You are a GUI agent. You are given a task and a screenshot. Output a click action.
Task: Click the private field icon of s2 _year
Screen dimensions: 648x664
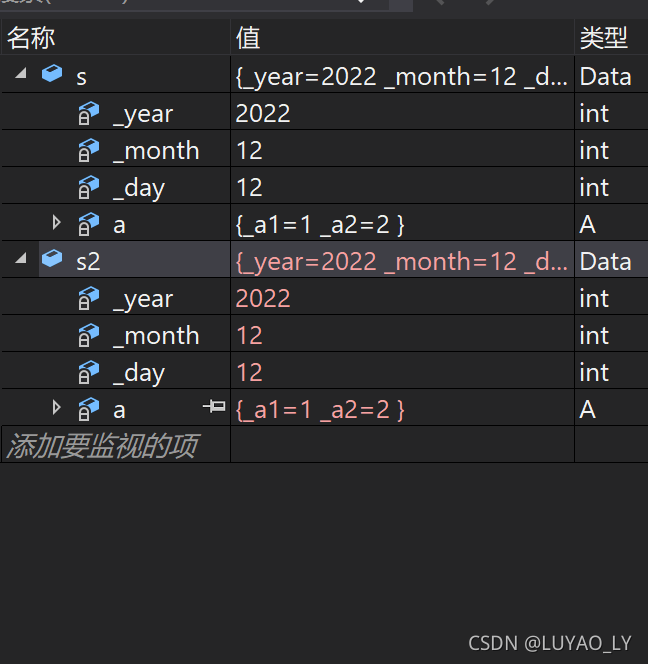(89, 298)
